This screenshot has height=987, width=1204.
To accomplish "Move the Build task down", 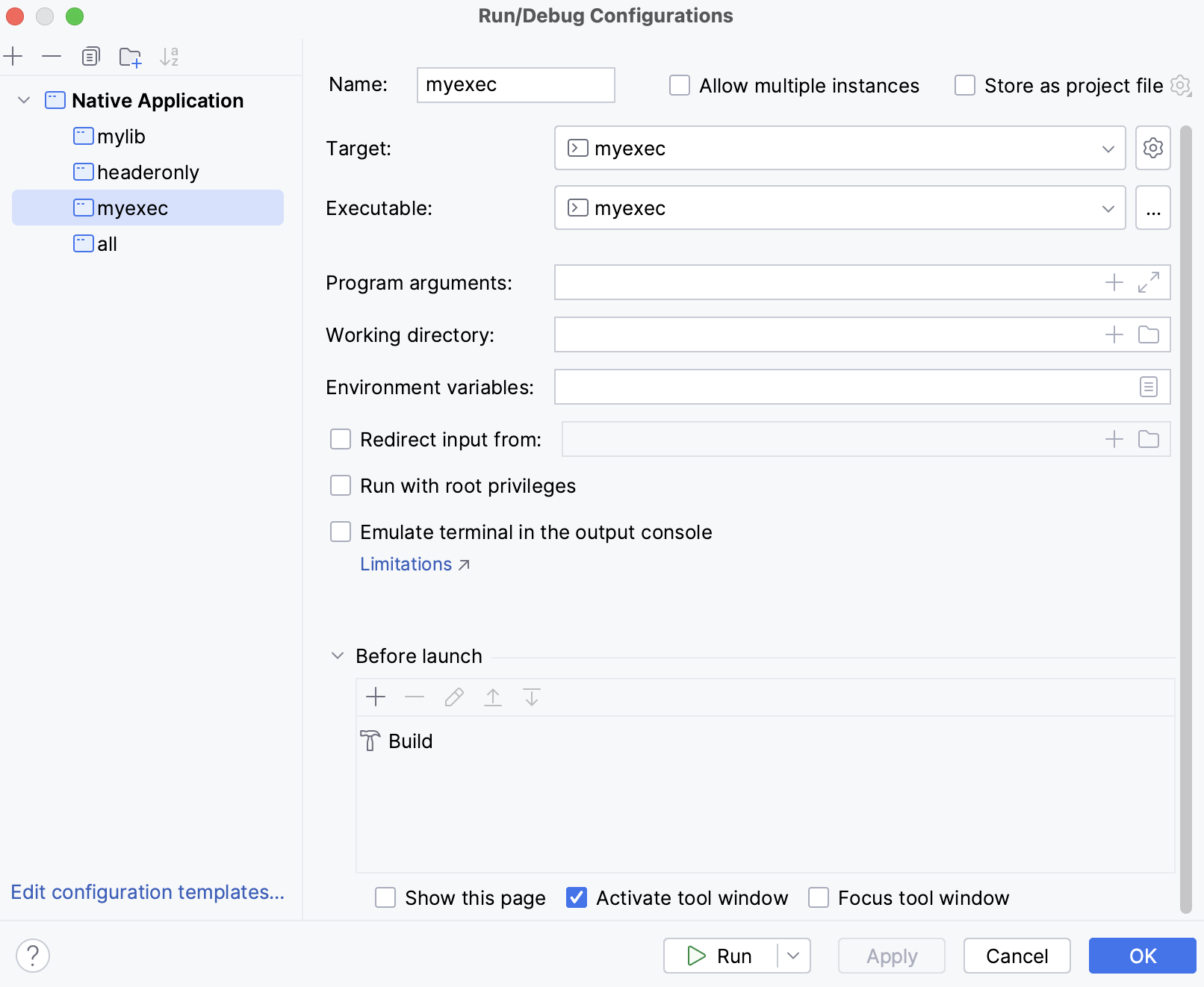I will click(532, 697).
